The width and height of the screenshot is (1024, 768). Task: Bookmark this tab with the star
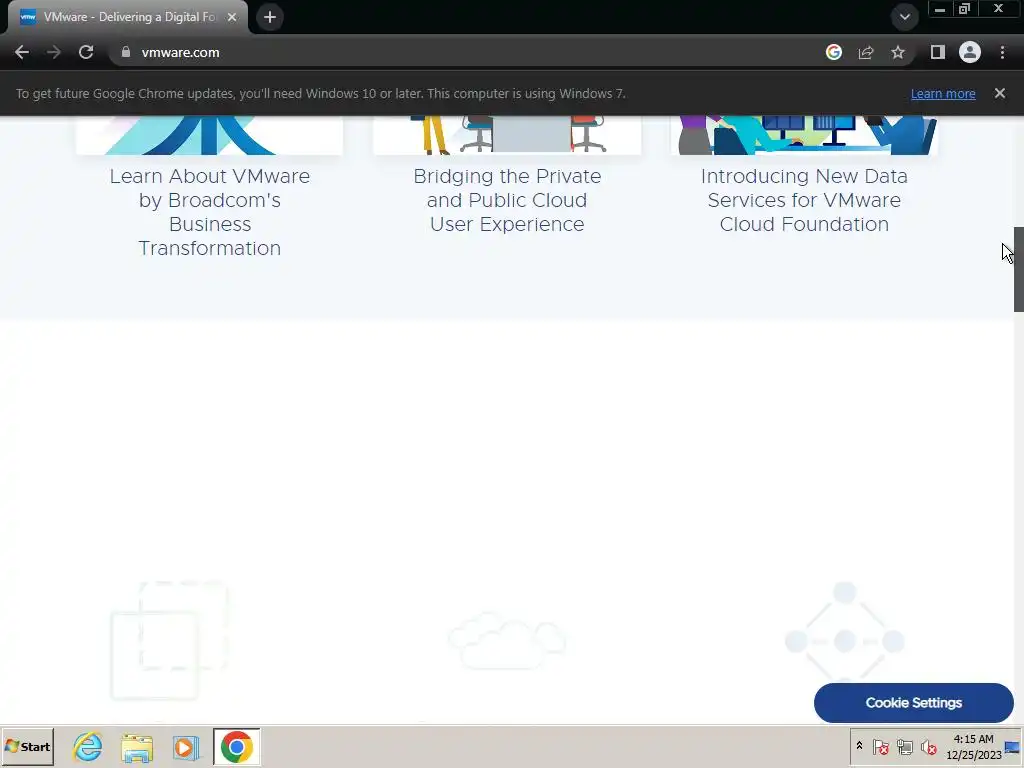[898, 52]
